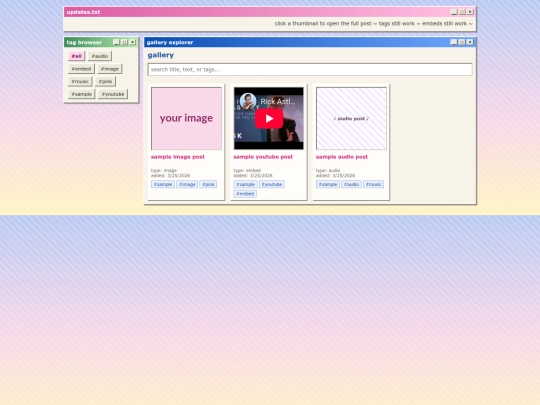The width and height of the screenshot is (540, 405).
Task: Maximize the tag browser window
Action: pos(124,42)
